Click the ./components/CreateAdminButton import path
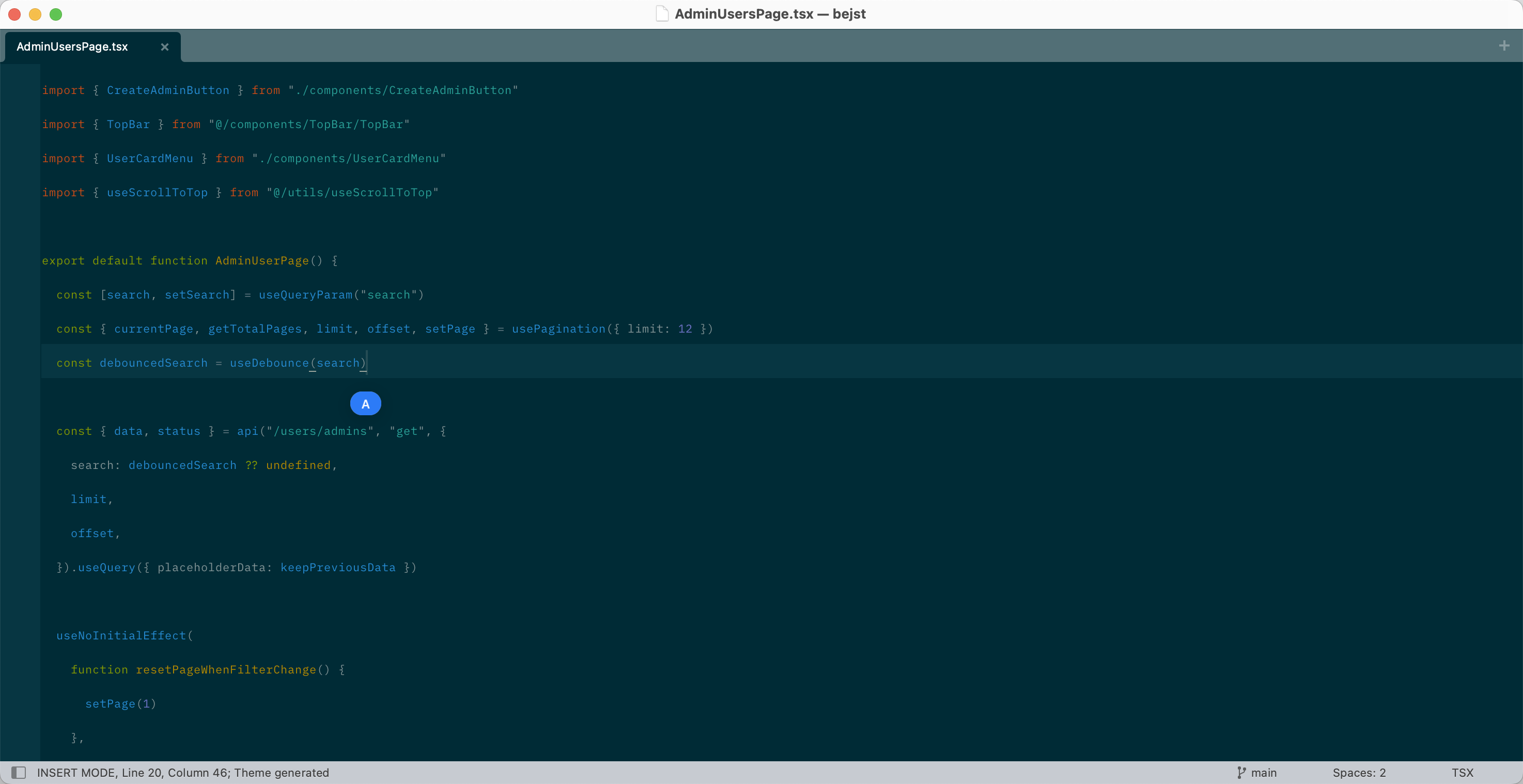This screenshot has width=1523, height=784. click(x=403, y=90)
